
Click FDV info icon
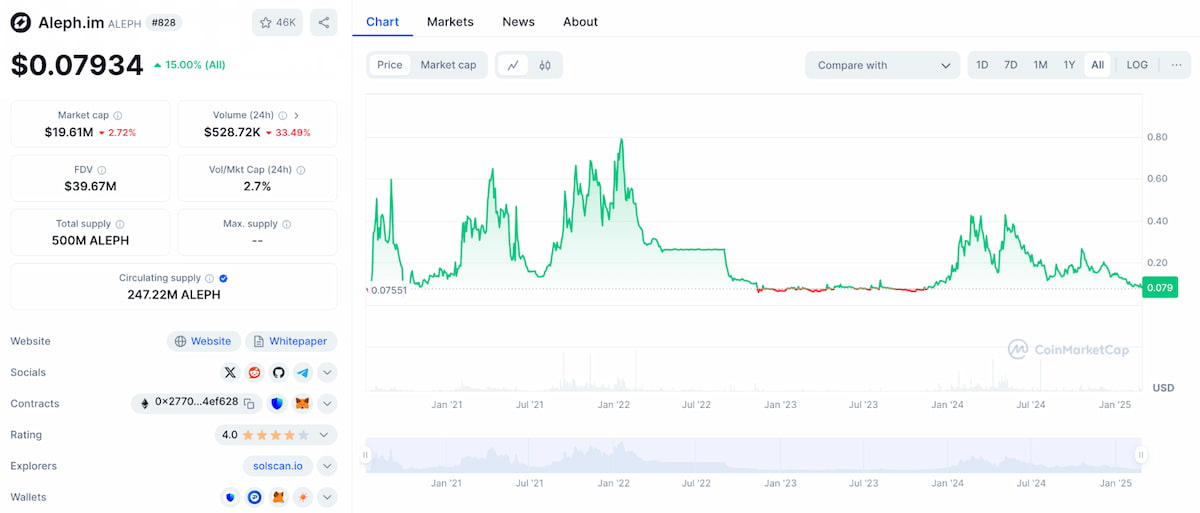click(x=102, y=170)
